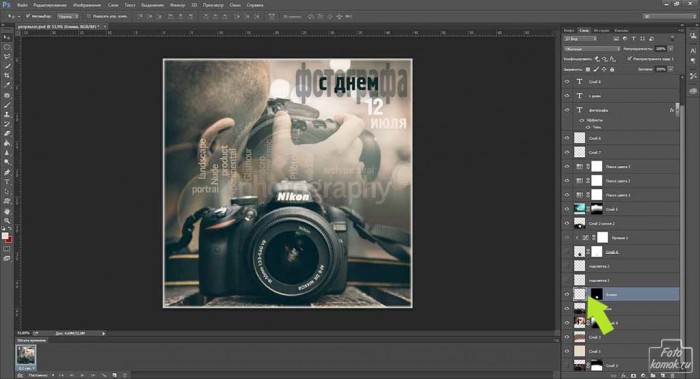
Task: Select the Eyedropper tool
Action: pyautogui.click(x=6, y=85)
